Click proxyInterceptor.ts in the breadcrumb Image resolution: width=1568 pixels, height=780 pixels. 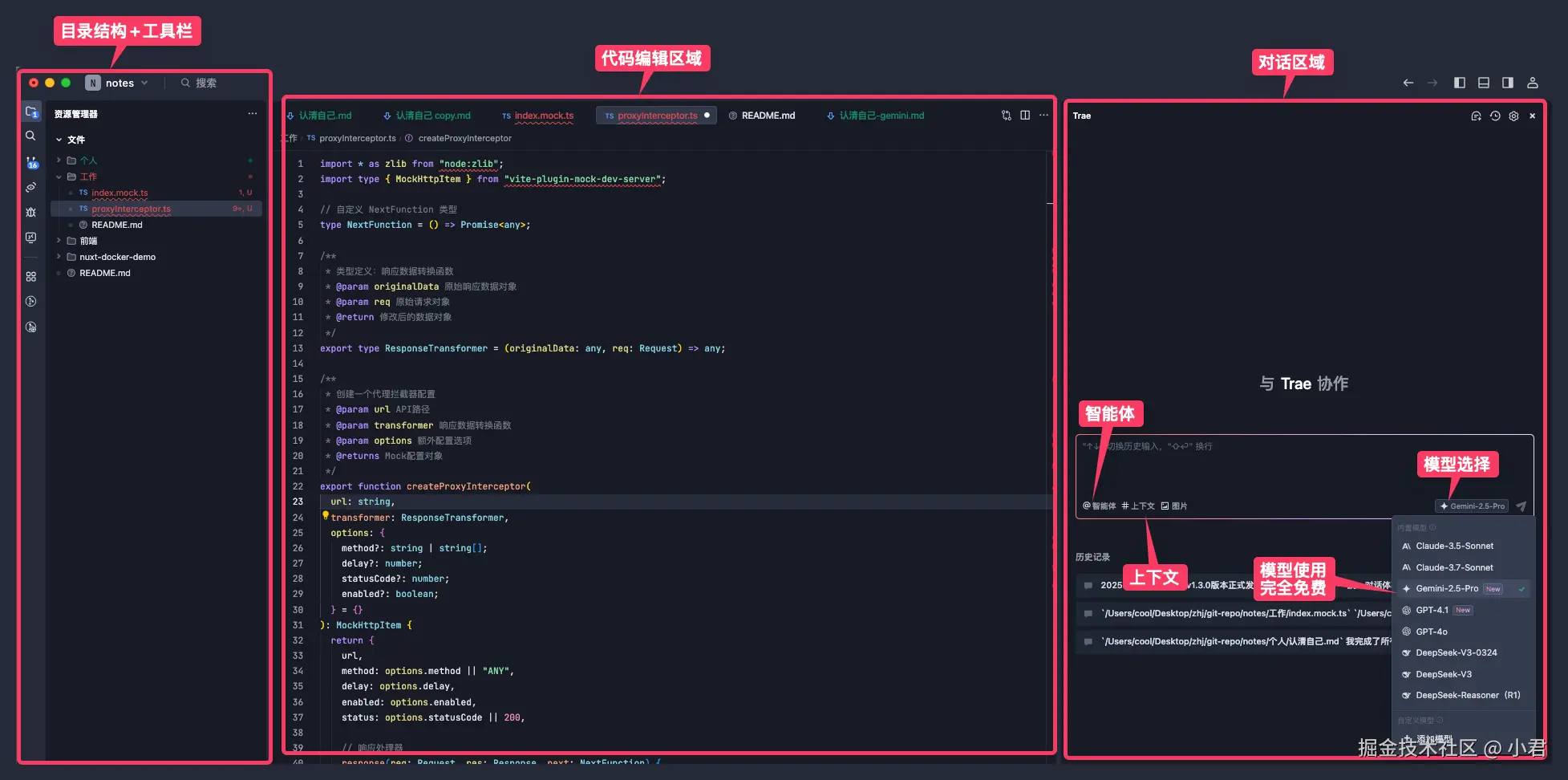pyautogui.click(x=358, y=139)
